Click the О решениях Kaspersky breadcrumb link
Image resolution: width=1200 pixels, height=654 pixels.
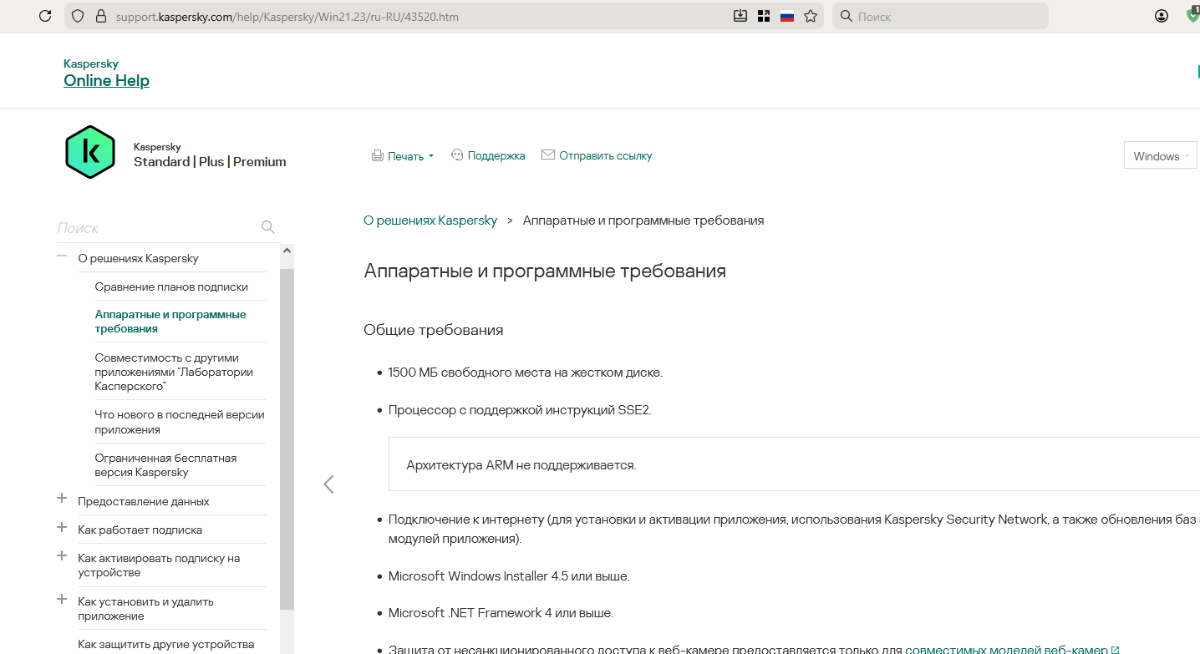coord(430,220)
